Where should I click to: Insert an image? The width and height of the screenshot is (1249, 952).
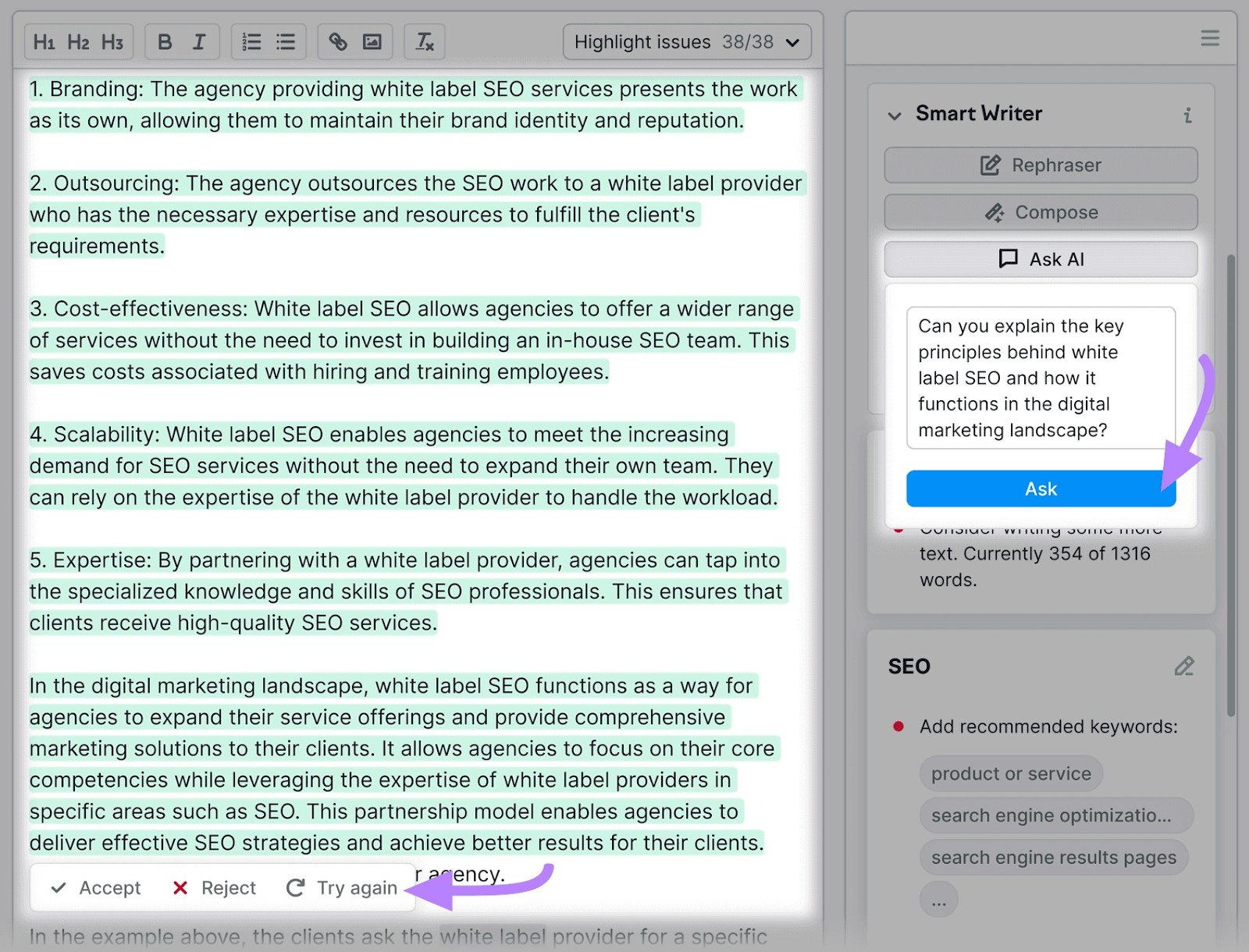[373, 41]
